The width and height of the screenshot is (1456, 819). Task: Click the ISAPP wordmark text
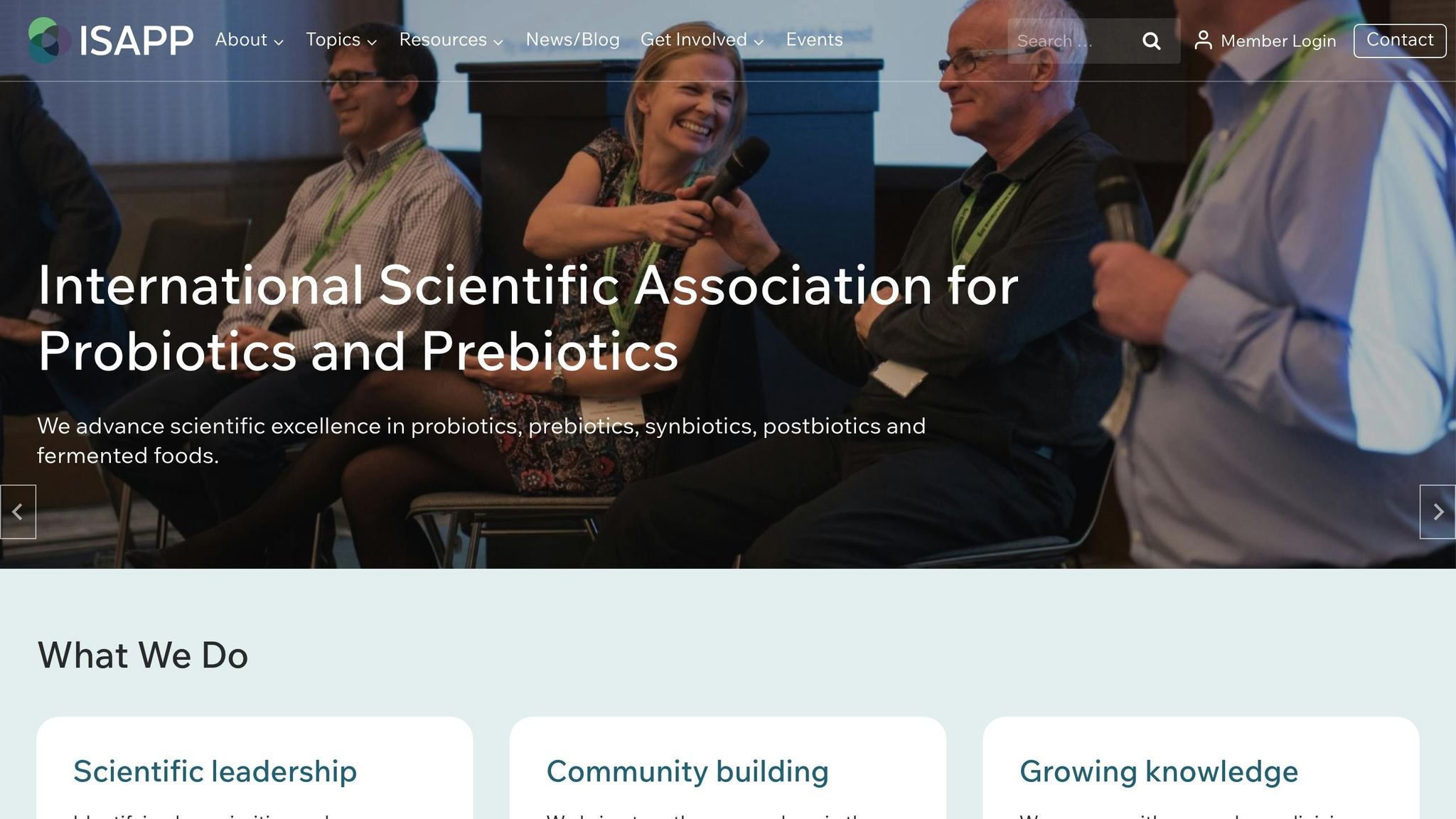pyautogui.click(x=136, y=41)
